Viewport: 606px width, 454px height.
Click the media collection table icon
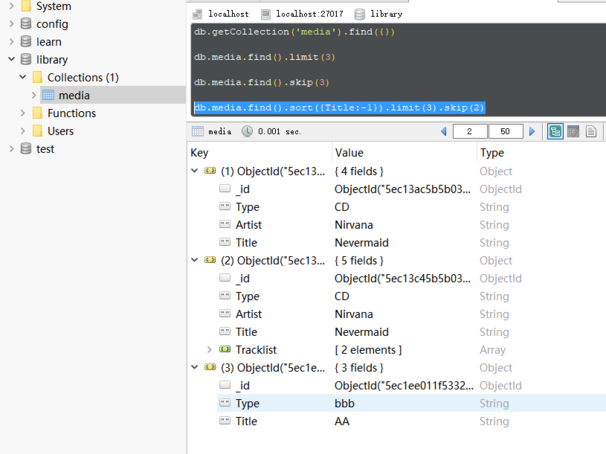pyautogui.click(x=48, y=95)
